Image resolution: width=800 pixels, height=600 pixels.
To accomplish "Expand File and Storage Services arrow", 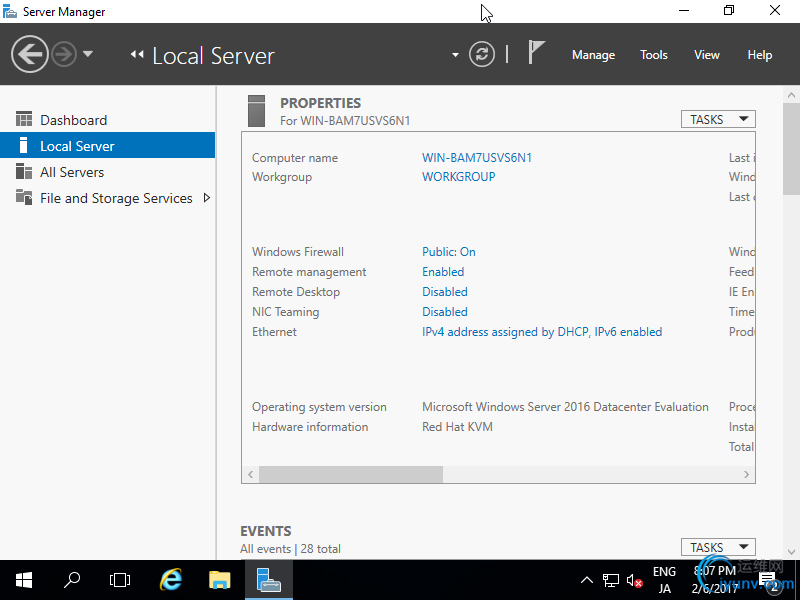I will 207,198.
